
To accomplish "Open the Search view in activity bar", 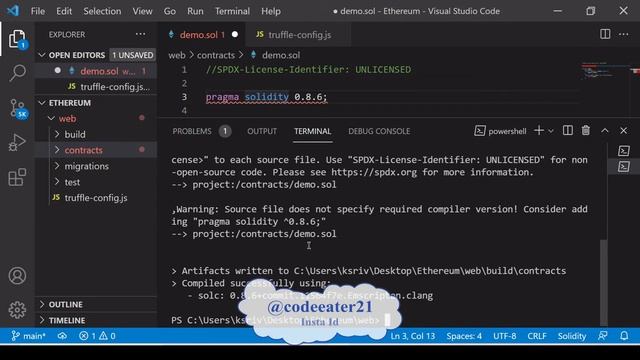I will 17,73.
